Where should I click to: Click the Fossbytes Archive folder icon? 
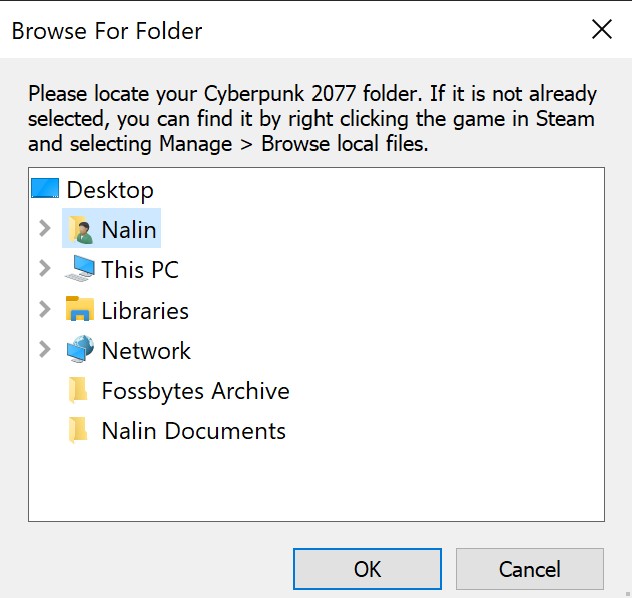coord(79,391)
